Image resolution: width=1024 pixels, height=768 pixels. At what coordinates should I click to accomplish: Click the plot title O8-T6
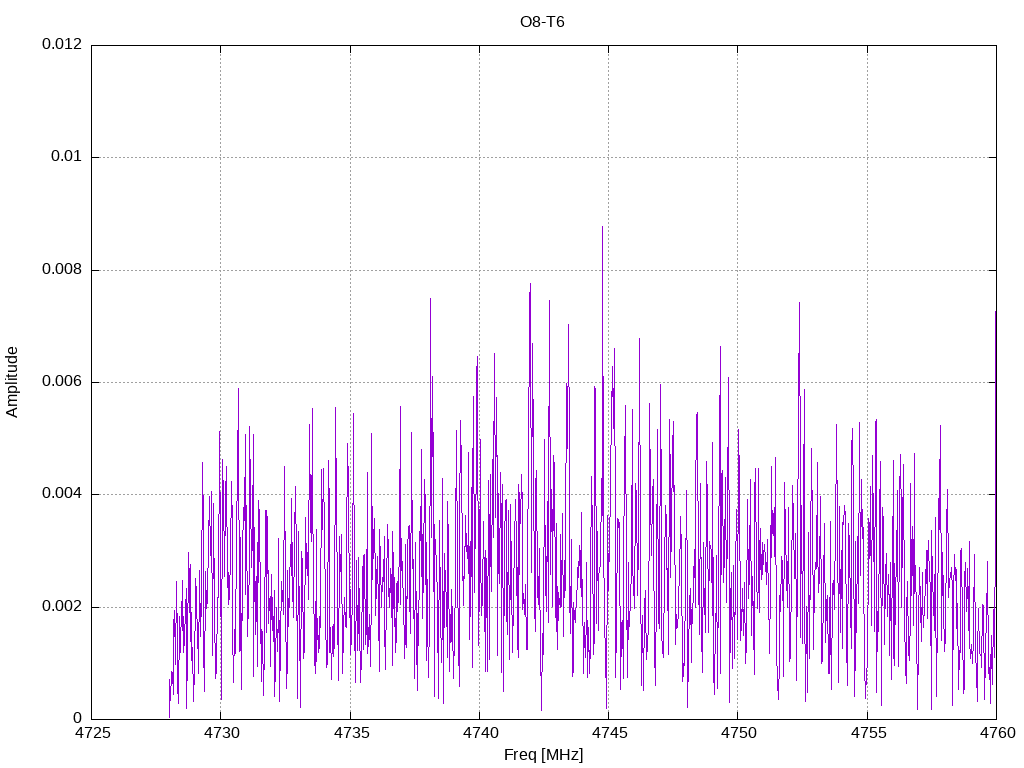542,22
